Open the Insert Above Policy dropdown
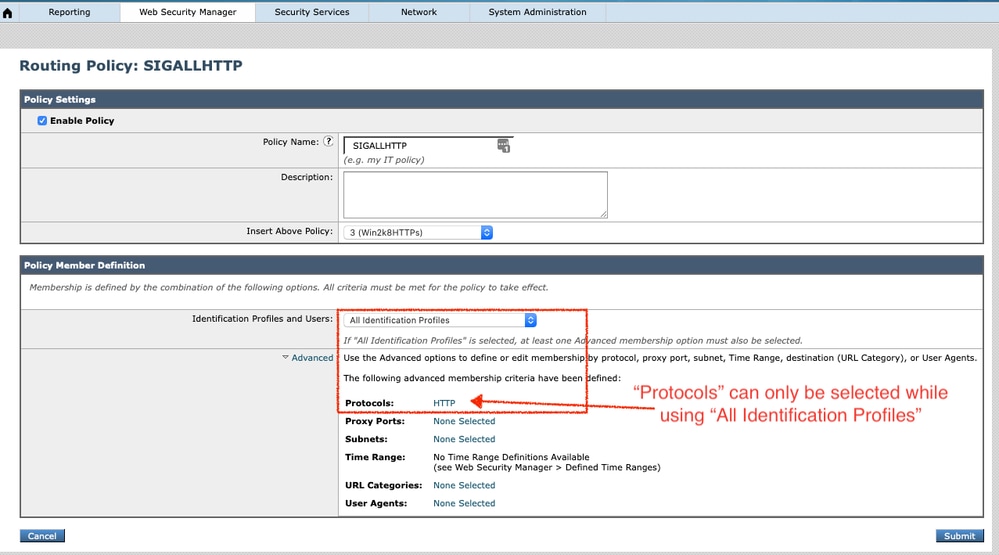Screen dimensions: 999x555 (x=418, y=233)
